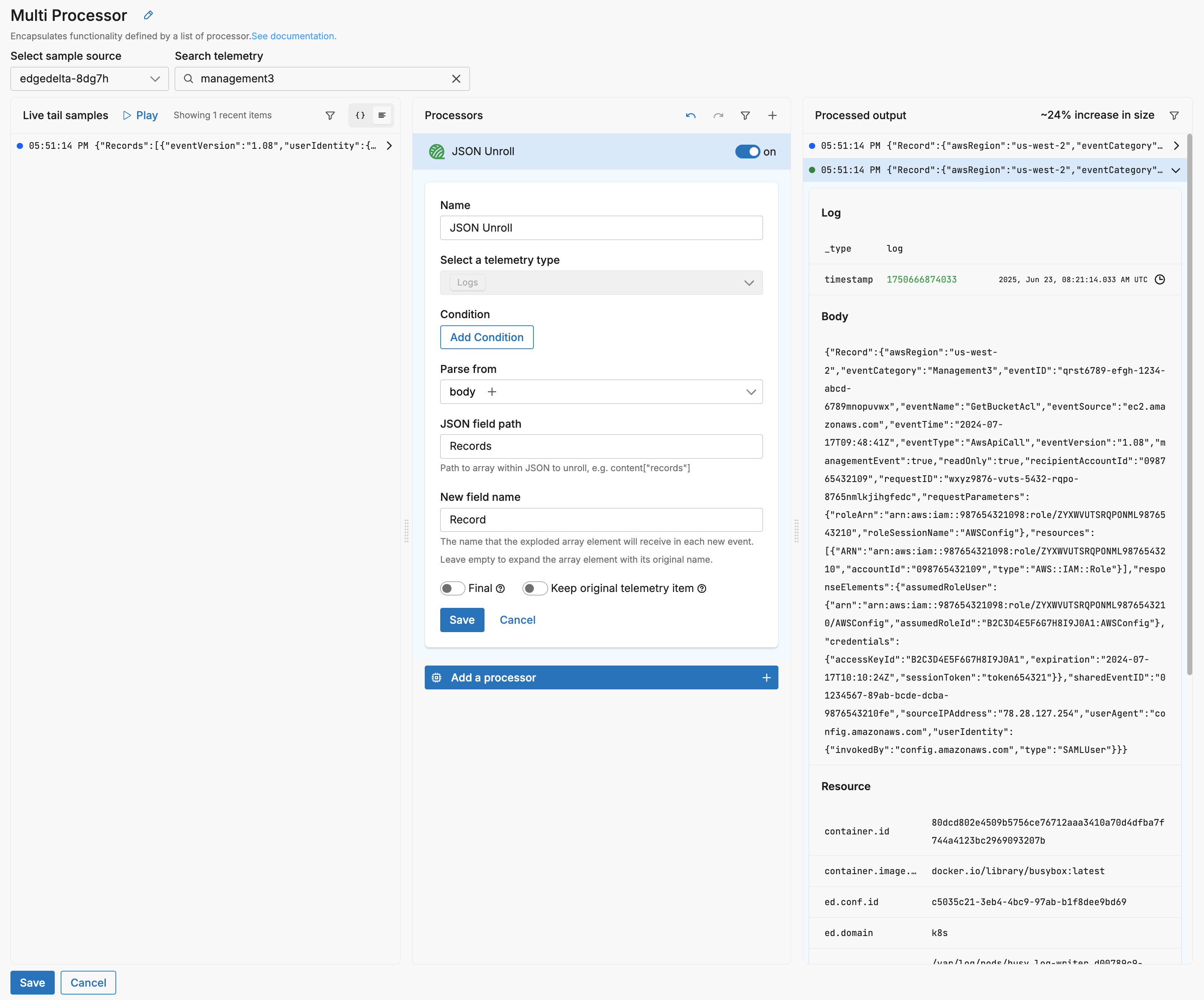
Task: Click the docker.io/library/busybox:latest value
Action: tap(1018, 872)
